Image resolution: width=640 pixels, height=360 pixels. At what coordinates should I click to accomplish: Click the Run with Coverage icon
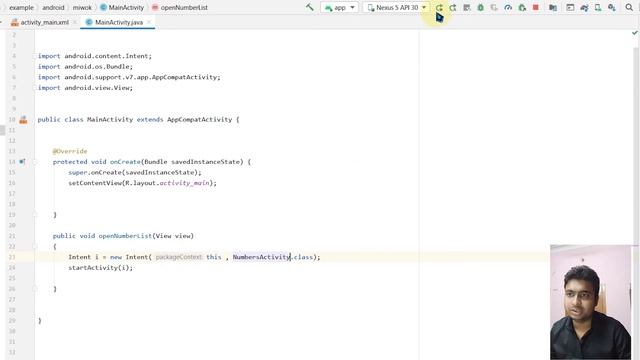tap(494, 7)
